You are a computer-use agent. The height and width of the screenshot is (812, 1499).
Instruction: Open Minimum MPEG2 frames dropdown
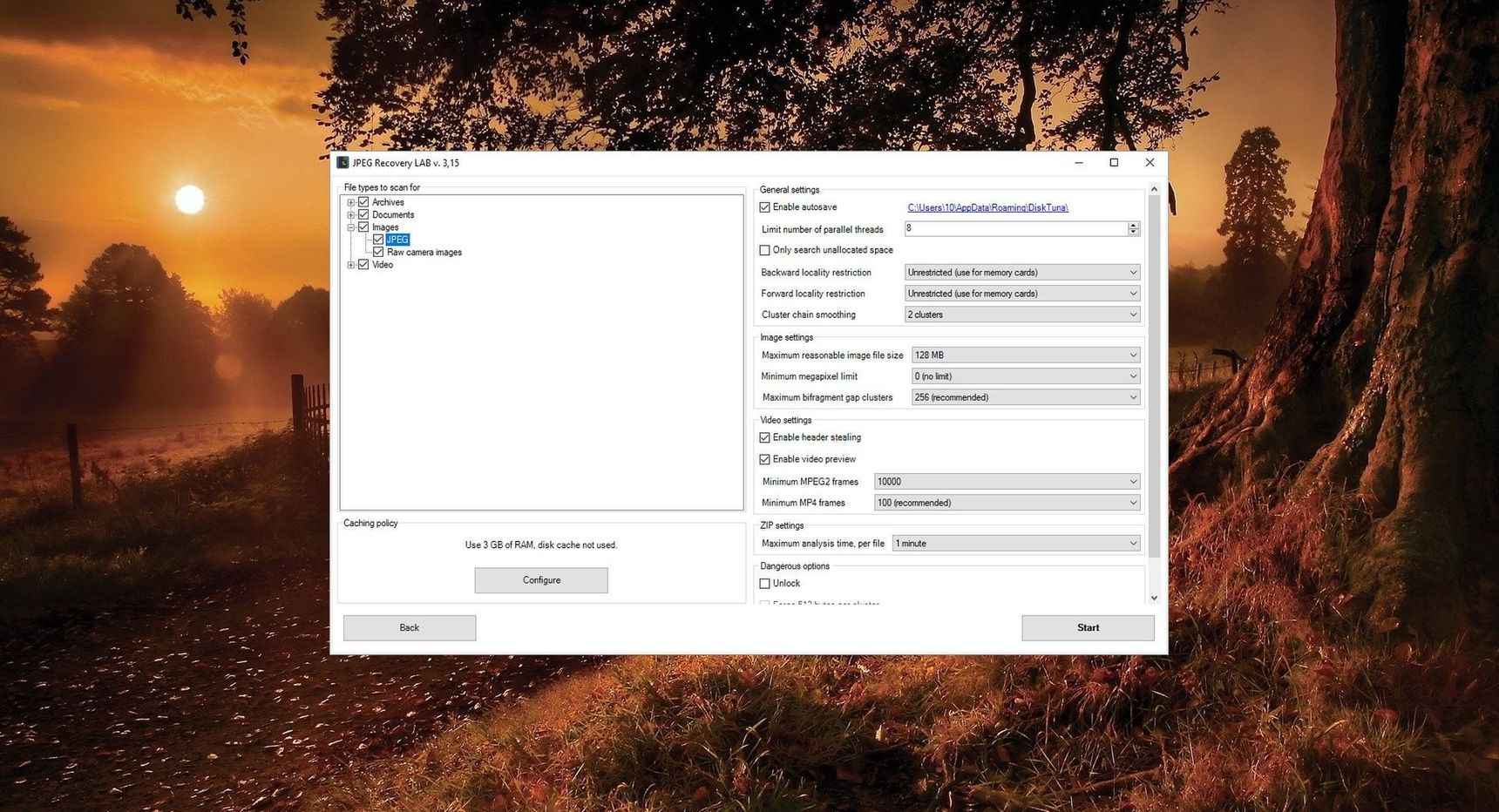(1007, 482)
